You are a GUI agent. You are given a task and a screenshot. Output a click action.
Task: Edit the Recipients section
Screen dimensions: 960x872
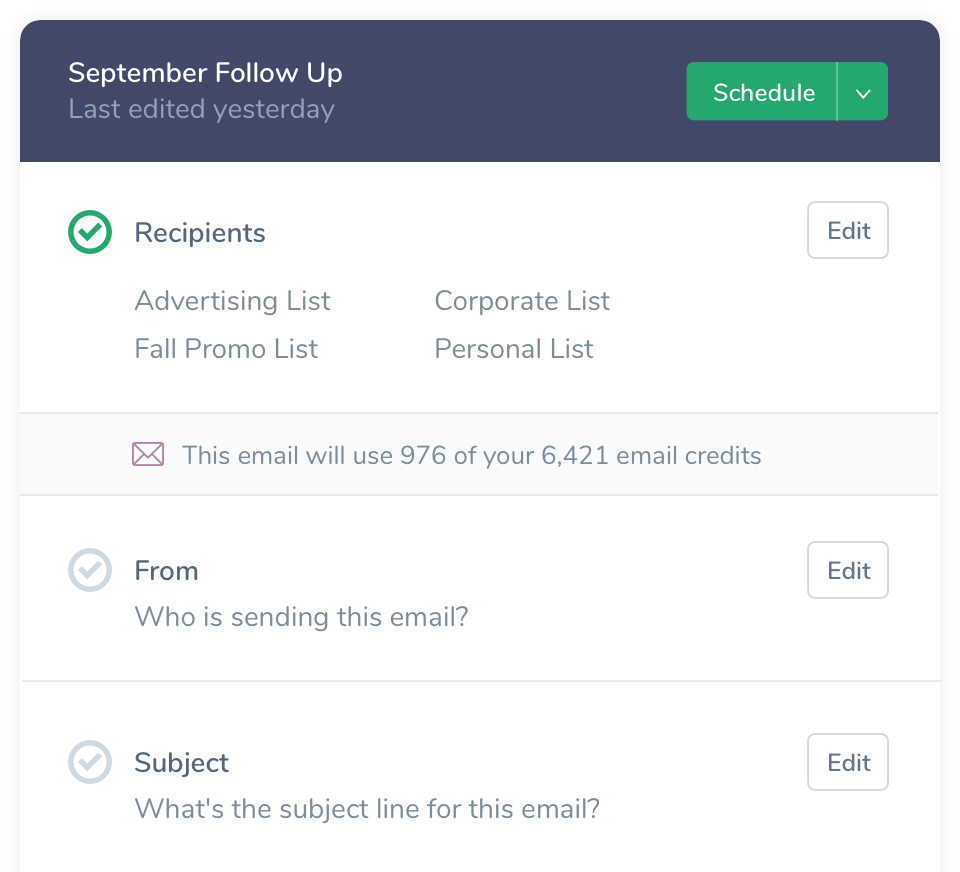click(848, 231)
